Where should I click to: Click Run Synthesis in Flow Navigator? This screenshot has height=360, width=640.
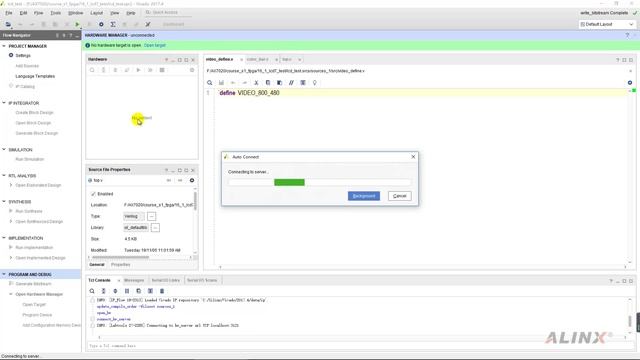click(x=29, y=211)
